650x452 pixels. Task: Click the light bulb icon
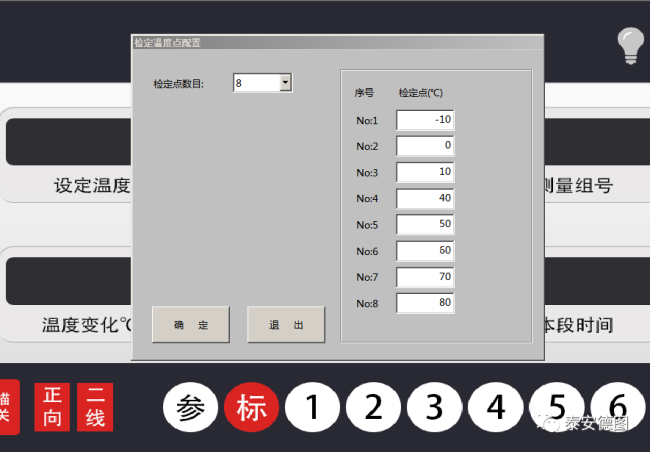[629, 46]
